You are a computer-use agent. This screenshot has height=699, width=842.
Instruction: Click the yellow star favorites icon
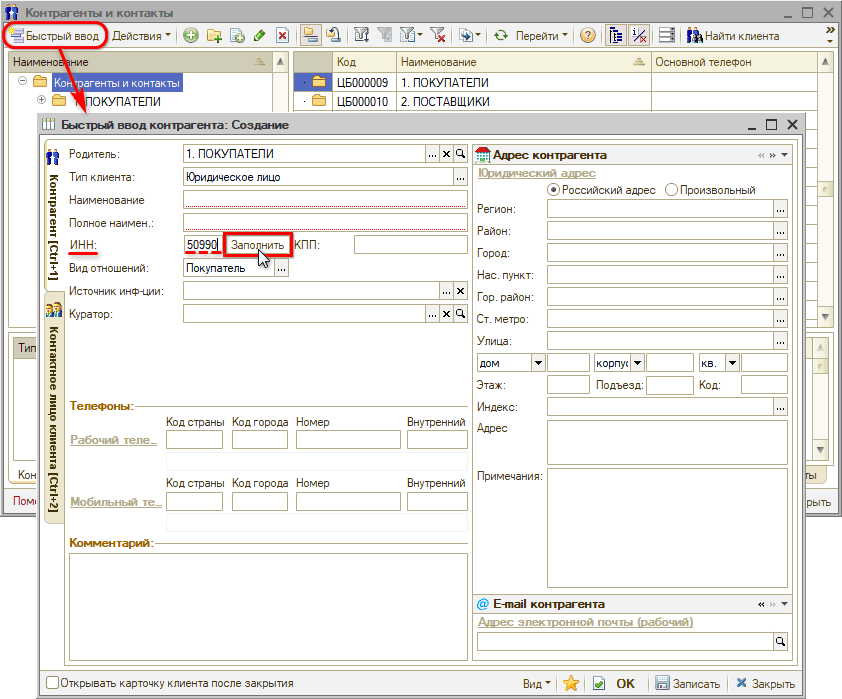[571, 684]
